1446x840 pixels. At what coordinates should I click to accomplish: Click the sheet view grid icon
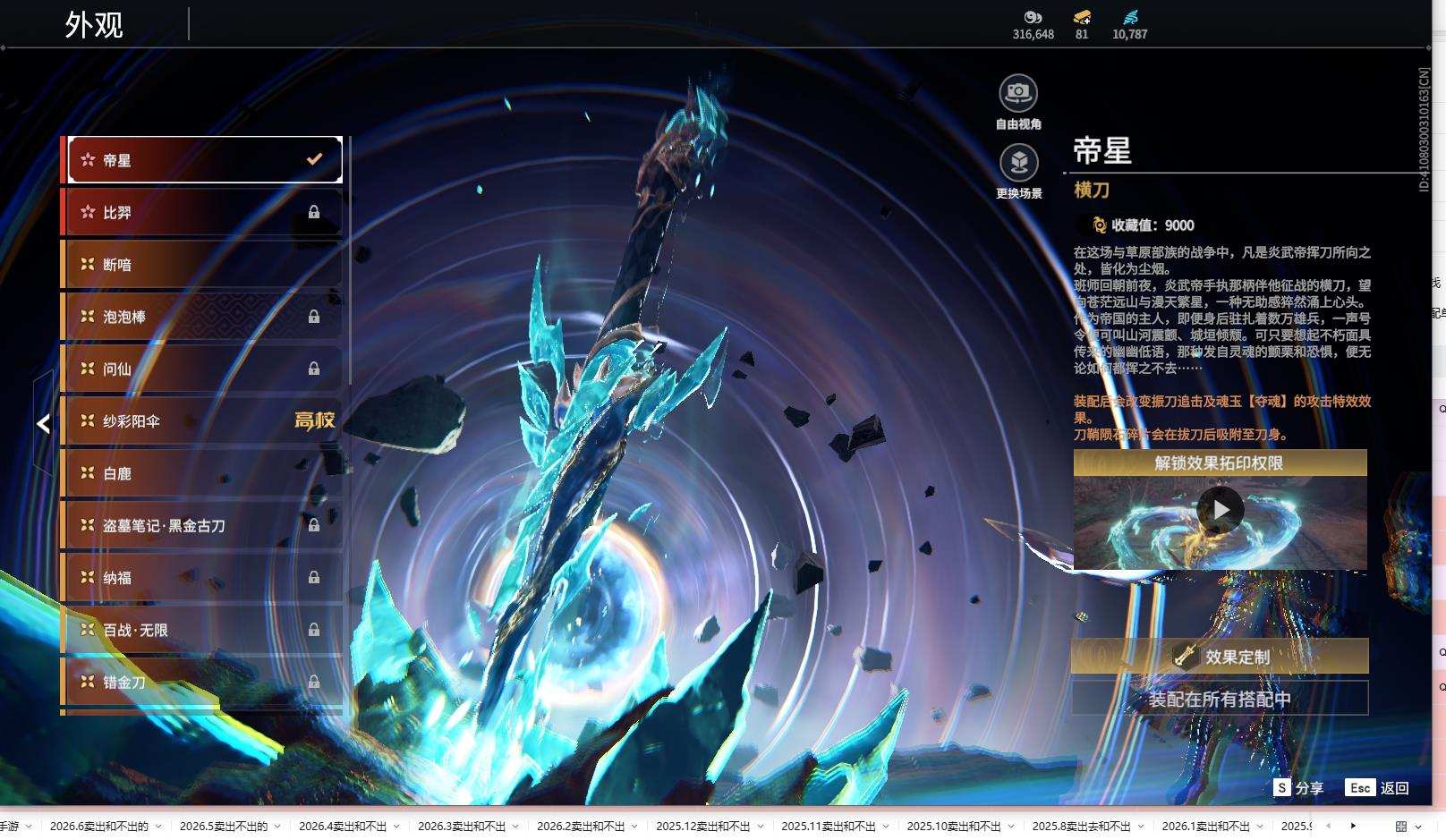tap(1401, 827)
